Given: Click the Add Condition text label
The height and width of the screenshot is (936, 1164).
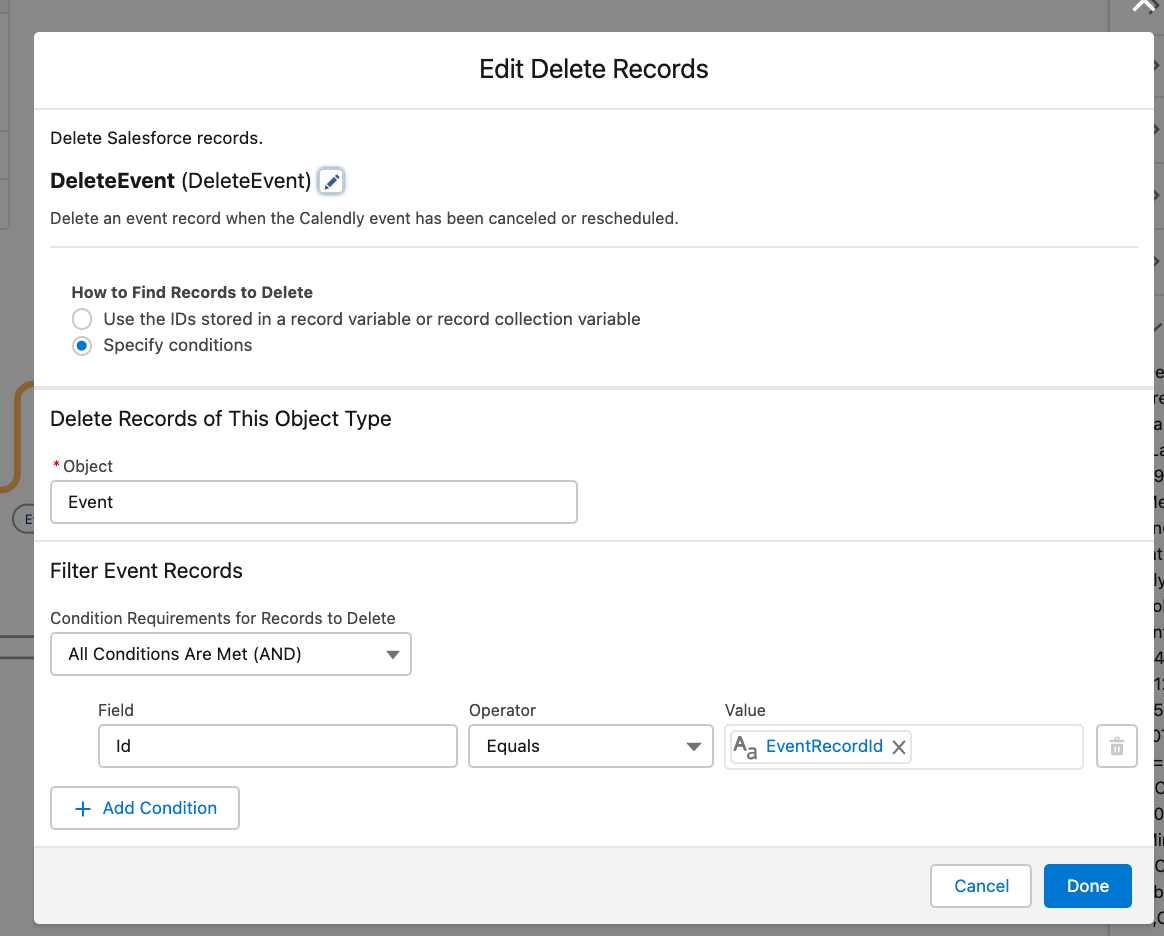Looking at the screenshot, I should (160, 808).
